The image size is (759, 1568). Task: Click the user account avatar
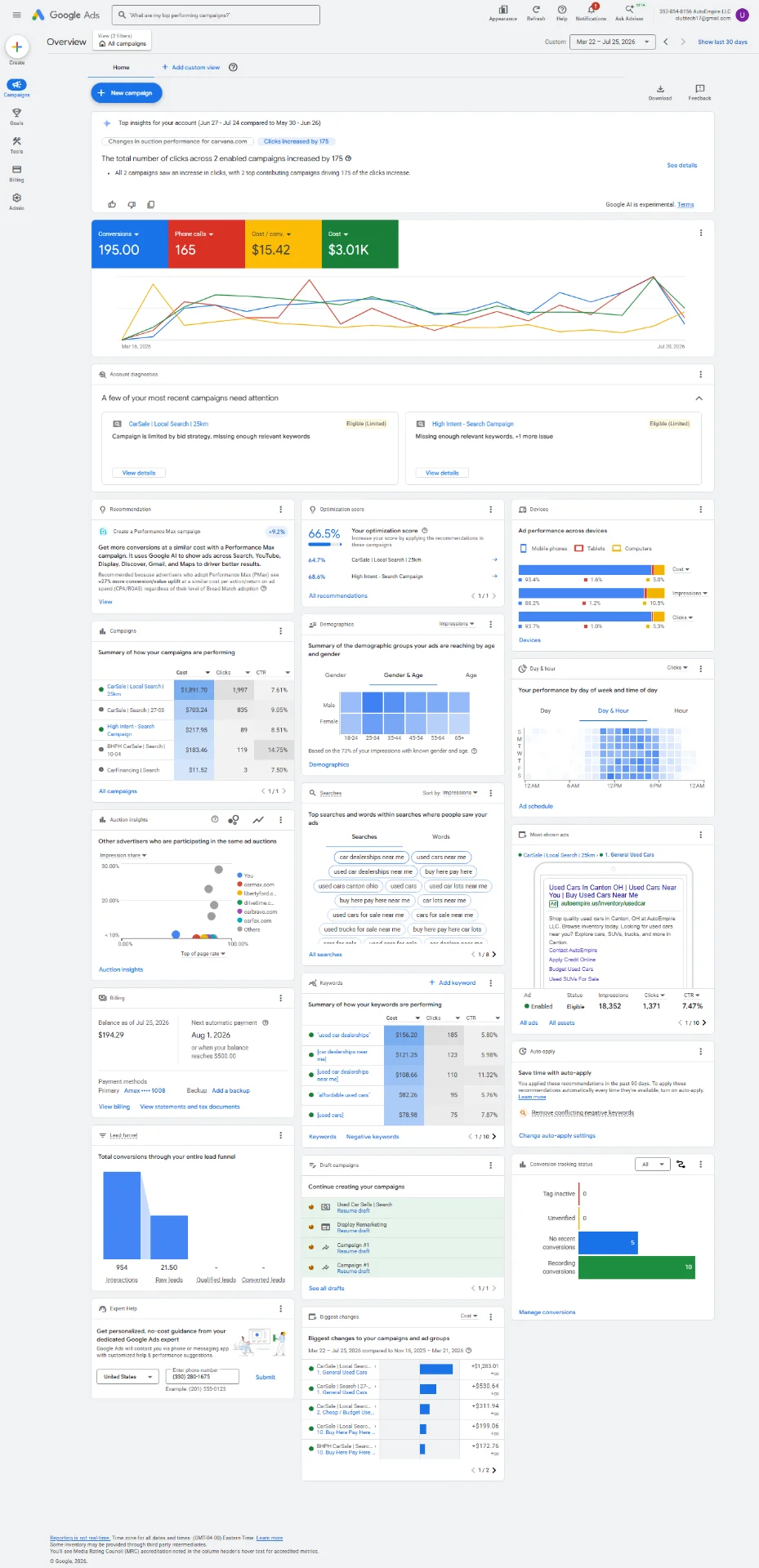coord(742,15)
